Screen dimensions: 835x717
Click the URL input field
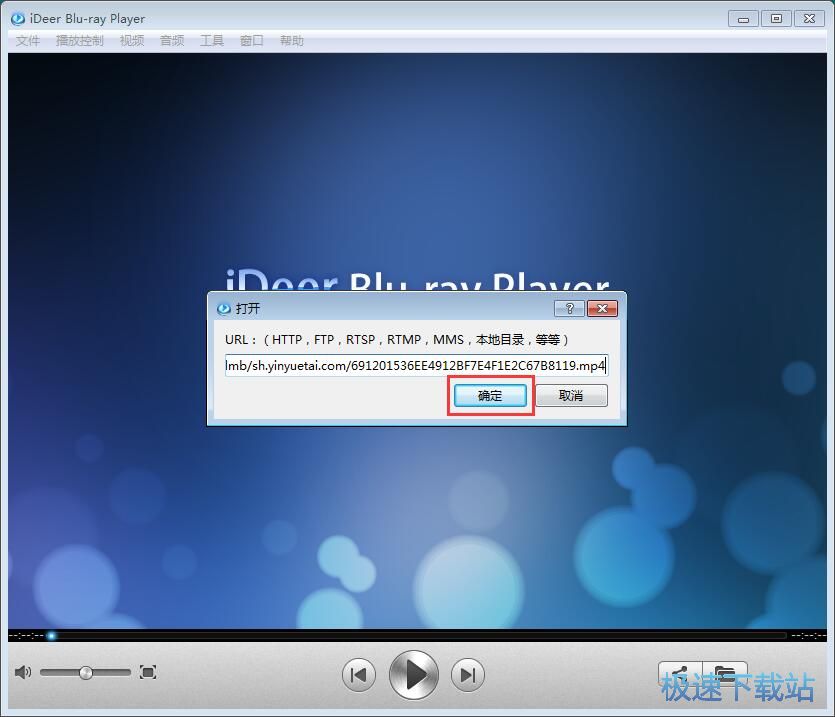point(416,365)
